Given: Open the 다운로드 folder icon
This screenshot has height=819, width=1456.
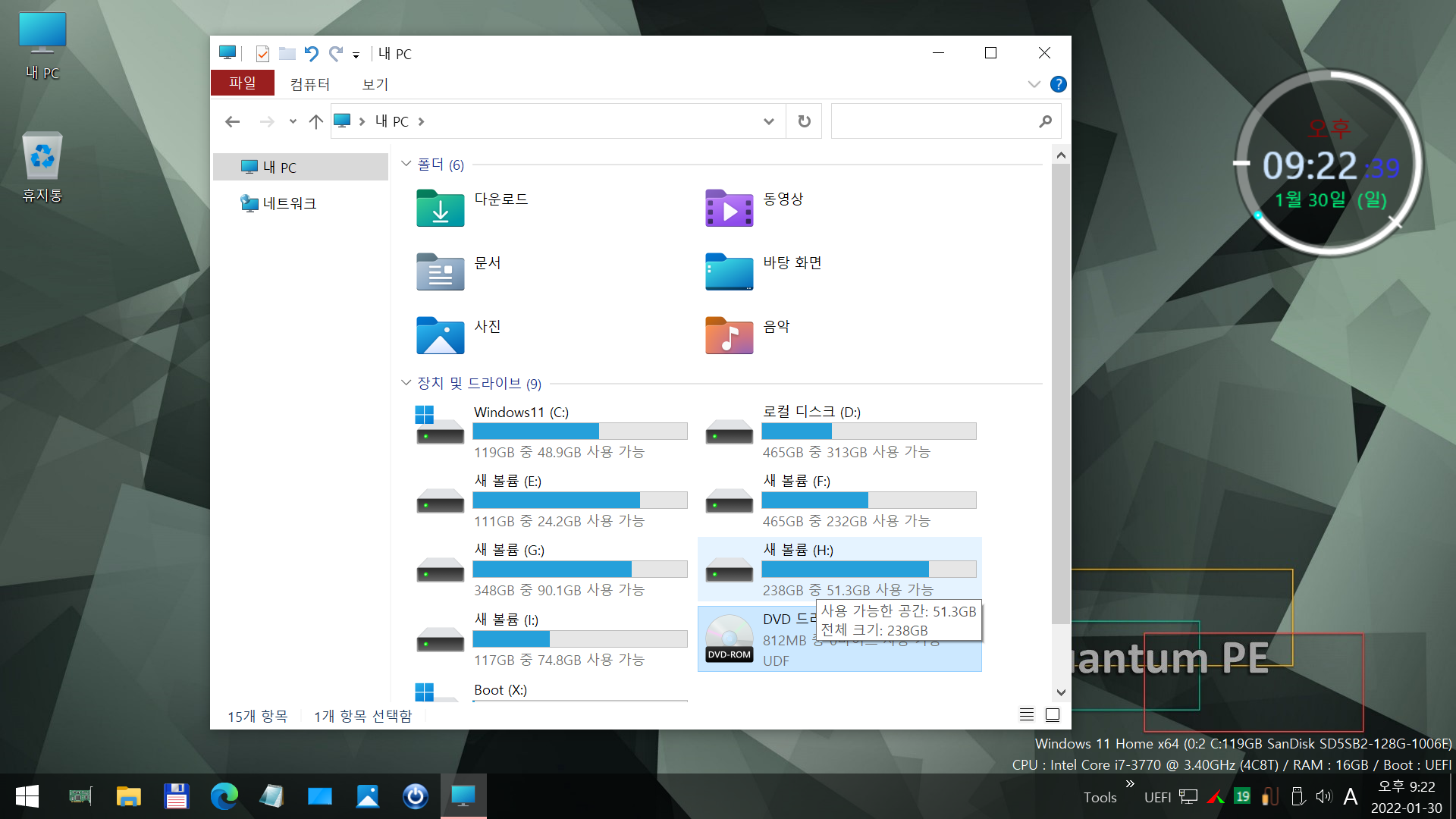Looking at the screenshot, I should coord(440,209).
